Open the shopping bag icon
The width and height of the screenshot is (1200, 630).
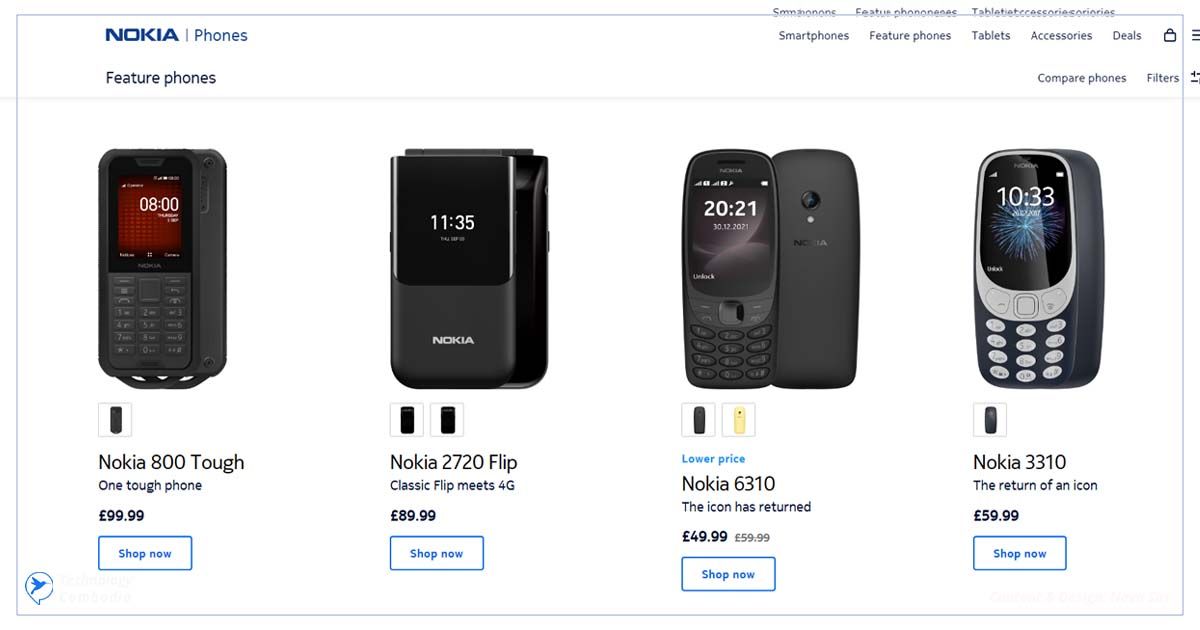(x=1170, y=35)
